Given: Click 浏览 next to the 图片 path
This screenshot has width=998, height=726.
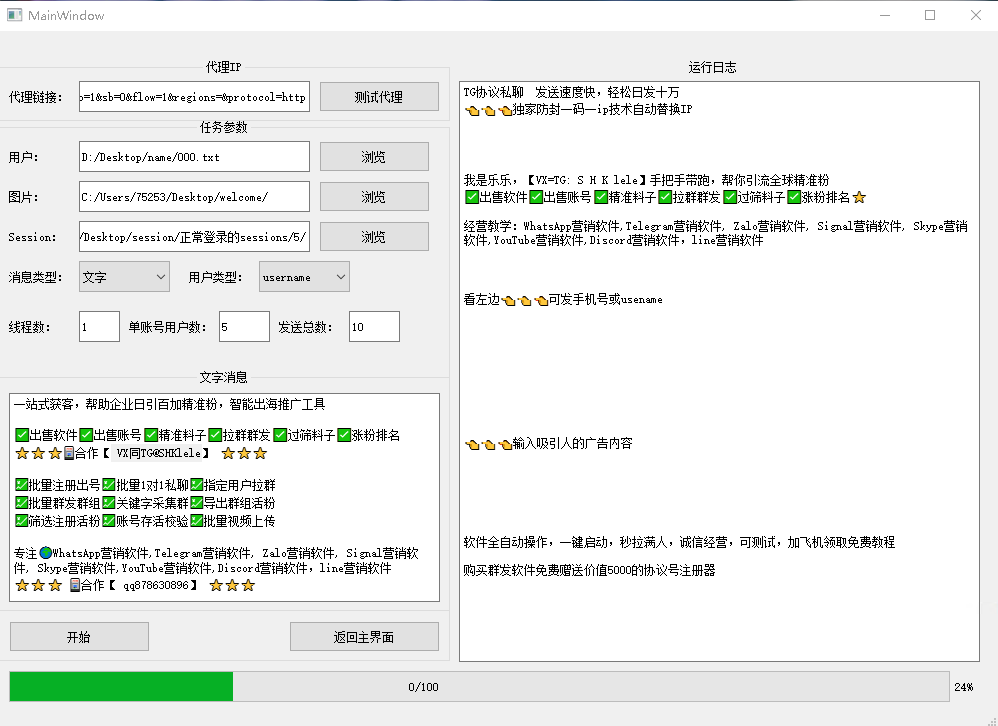Looking at the screenshot, I should coord(374,197).
